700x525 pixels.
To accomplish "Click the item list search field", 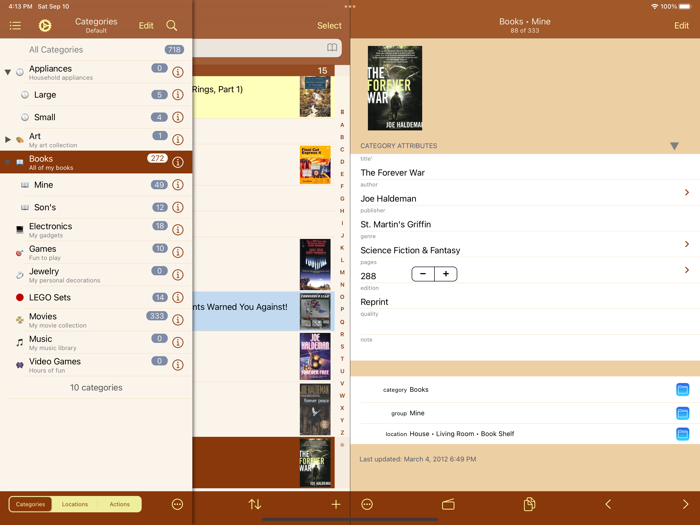I will [267, 48].
